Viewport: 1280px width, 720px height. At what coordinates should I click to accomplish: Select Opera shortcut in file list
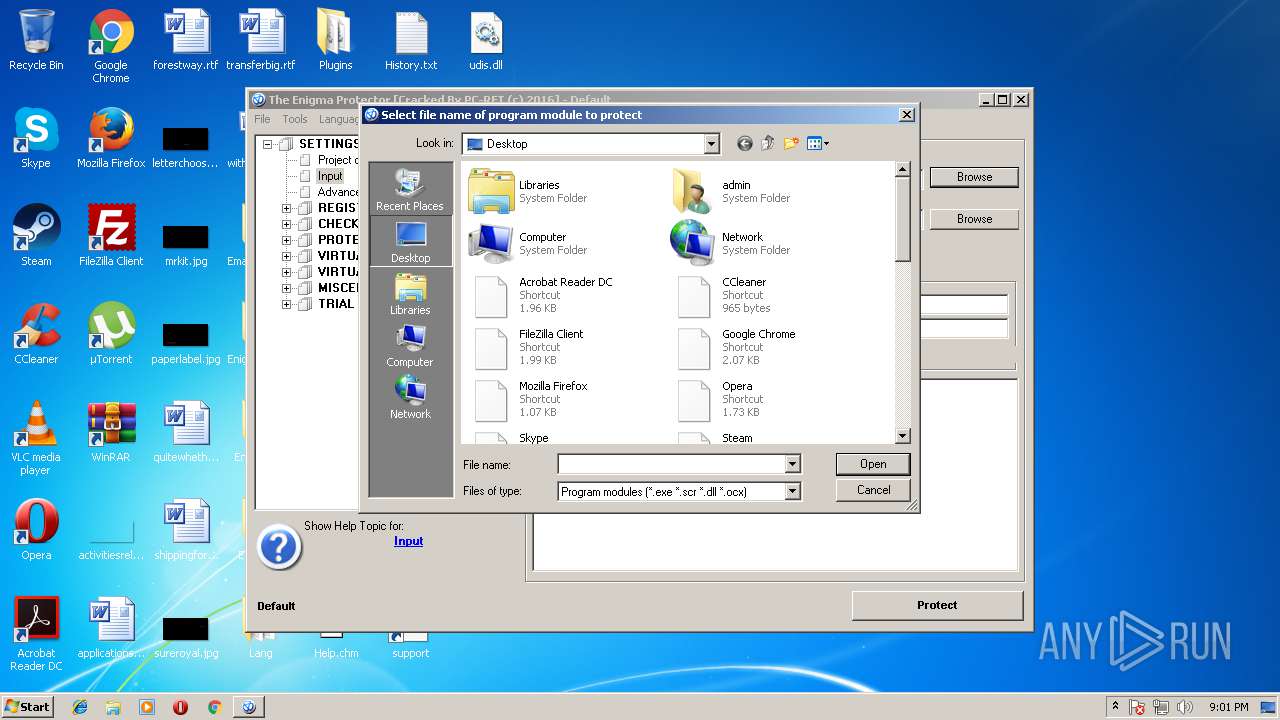719,399
